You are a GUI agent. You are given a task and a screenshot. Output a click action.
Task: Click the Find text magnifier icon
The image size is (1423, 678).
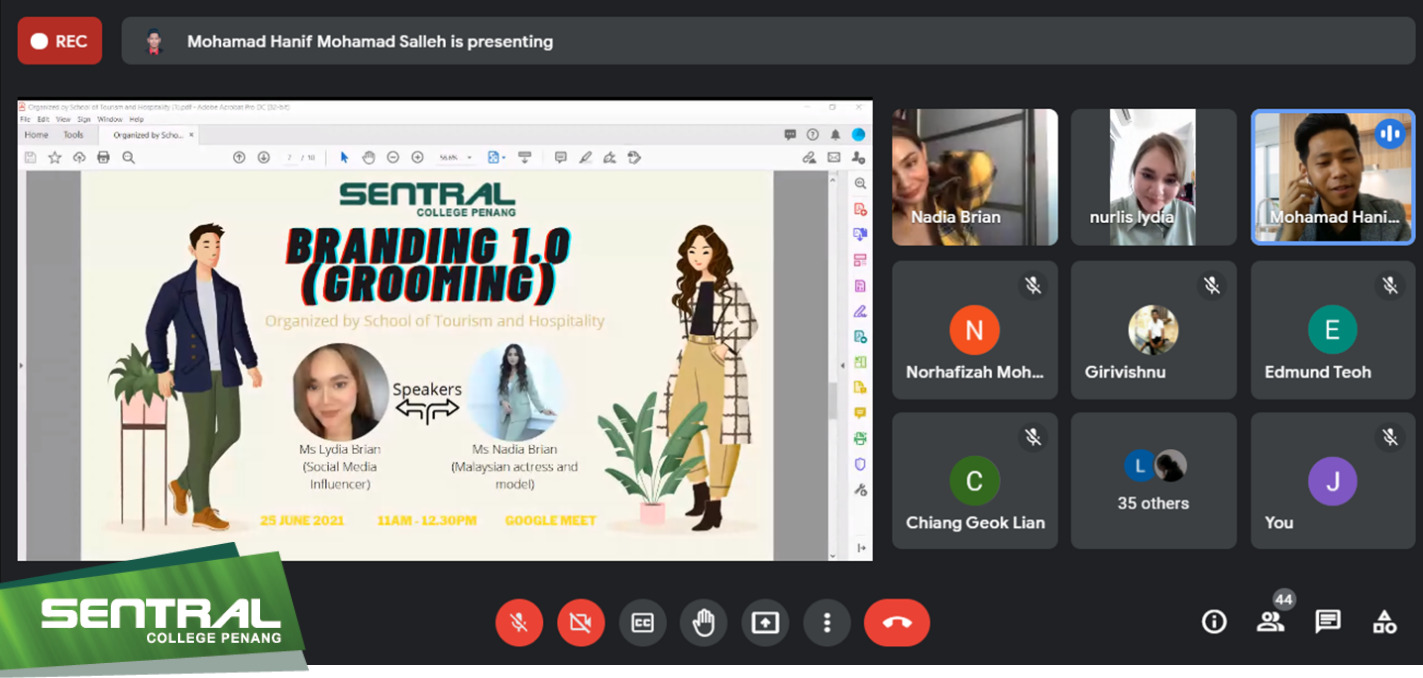[128, 157]
